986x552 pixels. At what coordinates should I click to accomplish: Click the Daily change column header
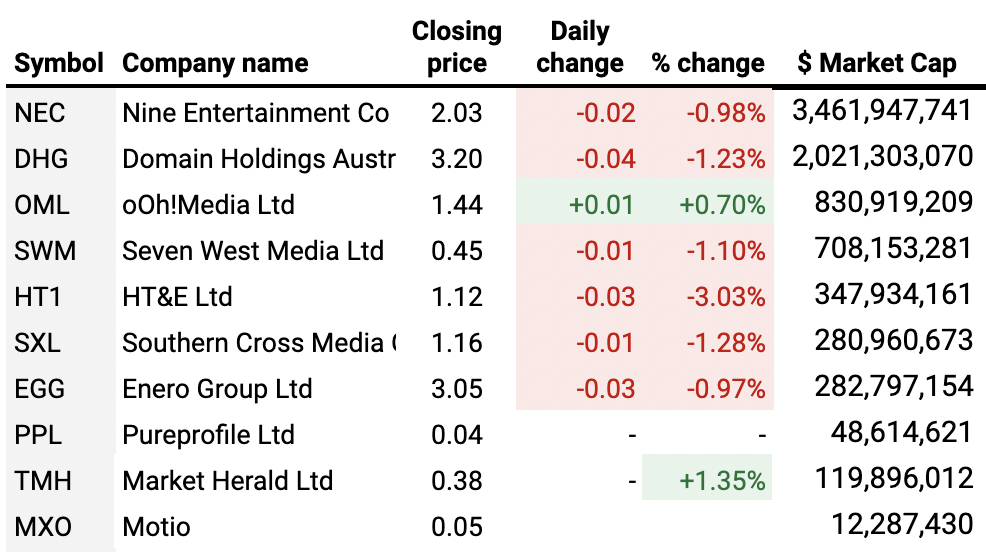point(580,47)
